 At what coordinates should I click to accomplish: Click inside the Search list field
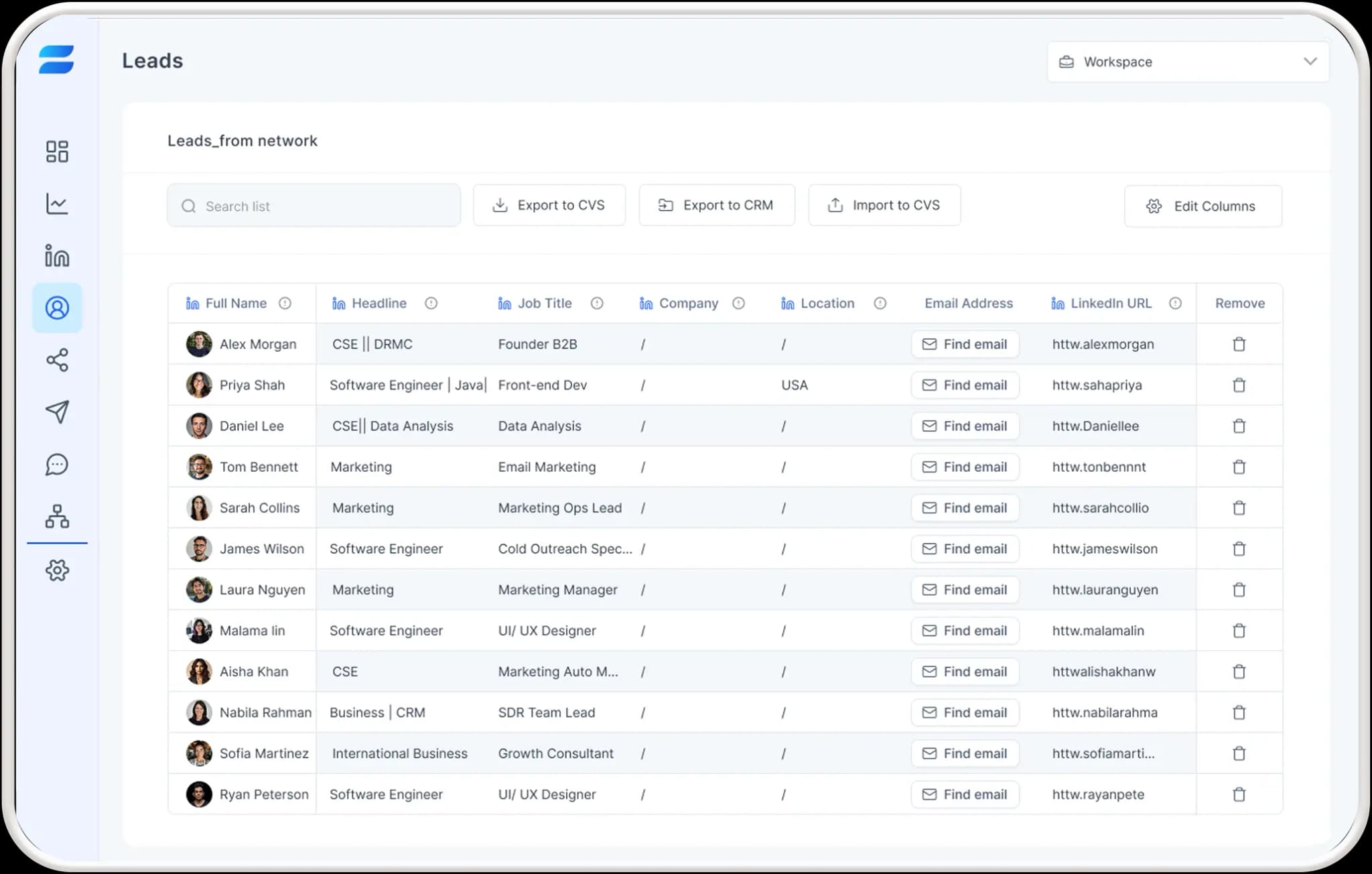pos(314,205)
